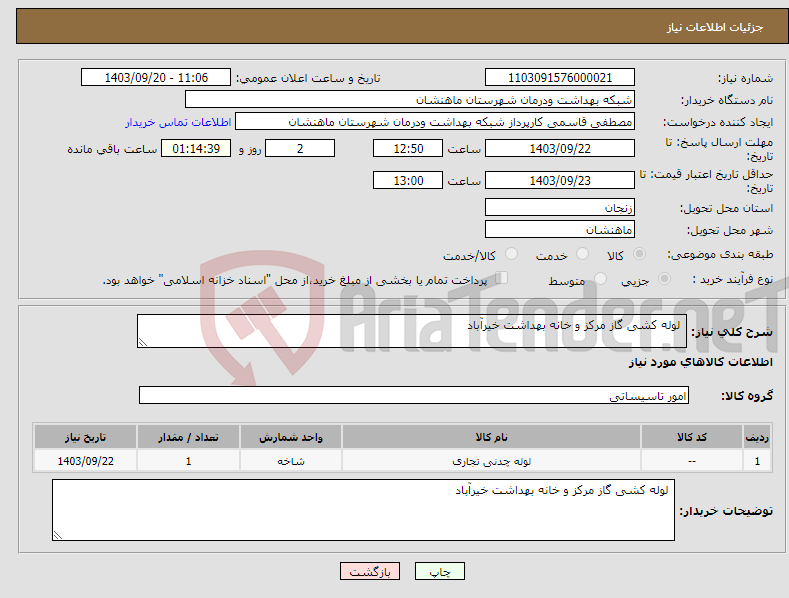Click the شرح کلی نیاز description textarea
The width and height of the screenshot is (789, 598).
point(412,331)
